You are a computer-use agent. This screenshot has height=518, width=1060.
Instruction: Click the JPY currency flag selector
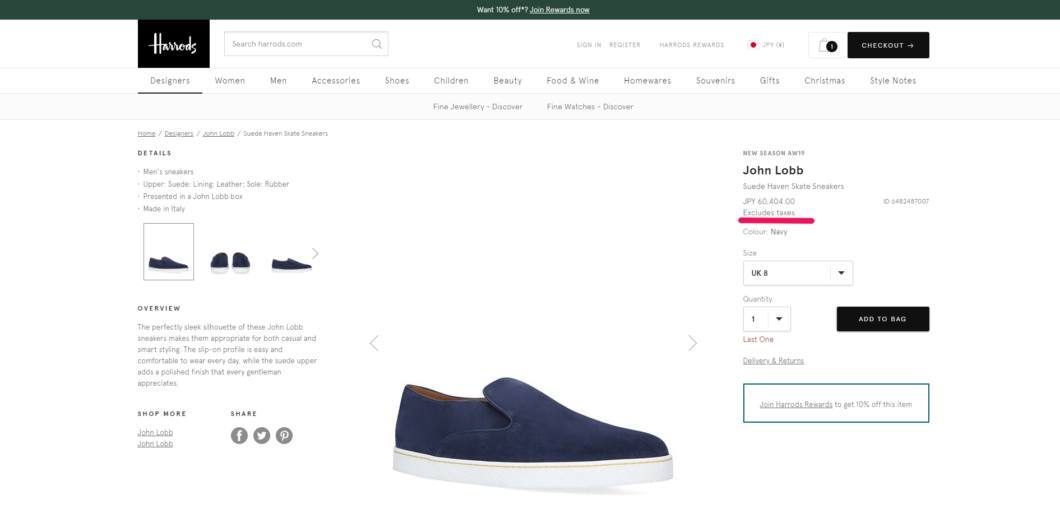click(x=767, y=45)
